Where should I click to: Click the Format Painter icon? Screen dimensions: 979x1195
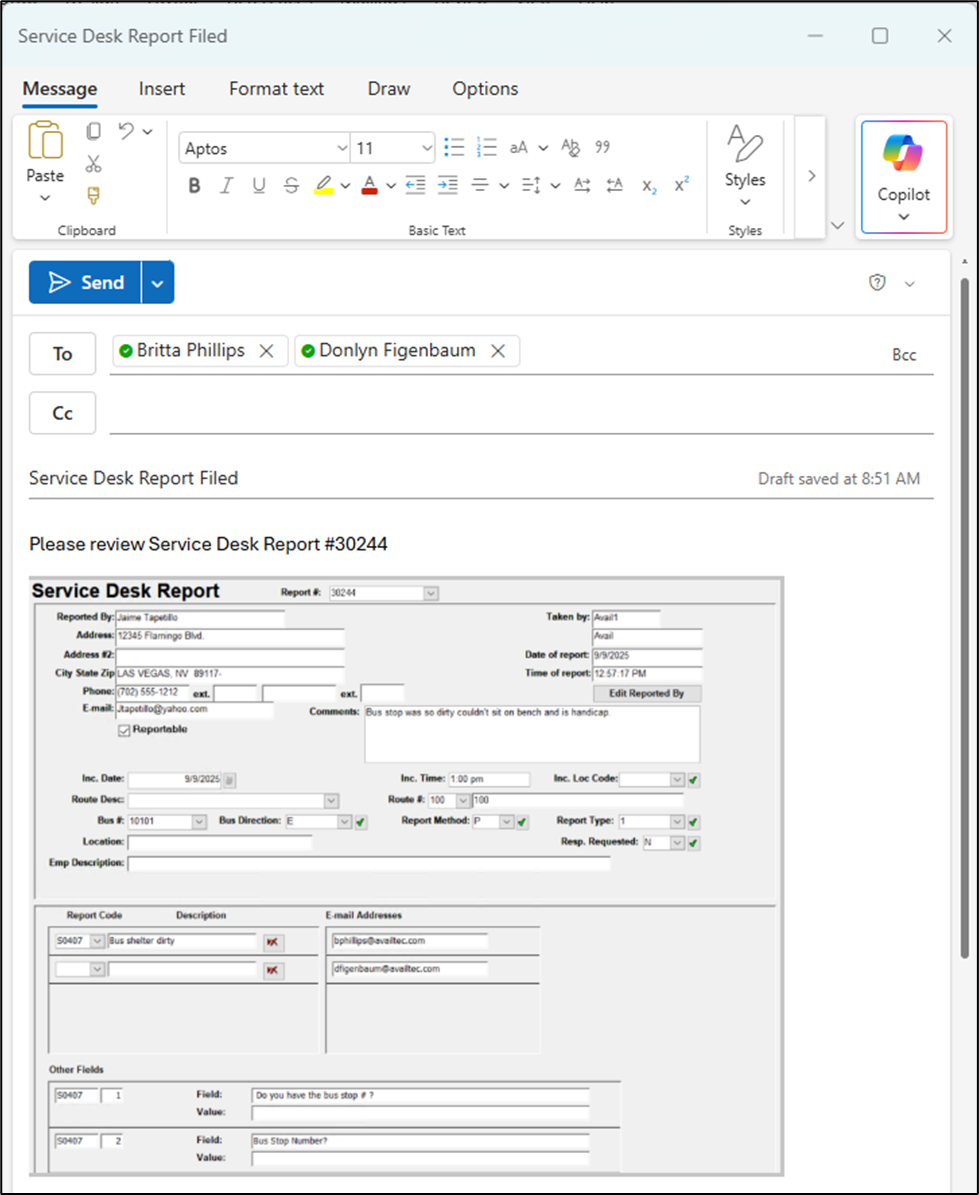click(94, 195)
